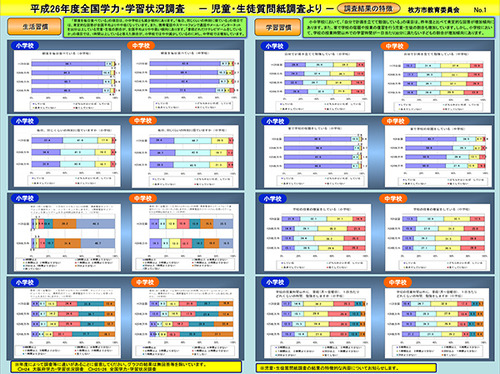Open the 朝食を毎日食べている (小学校) chart
Screen dimensions: 500x374
[x=67, y=81]
